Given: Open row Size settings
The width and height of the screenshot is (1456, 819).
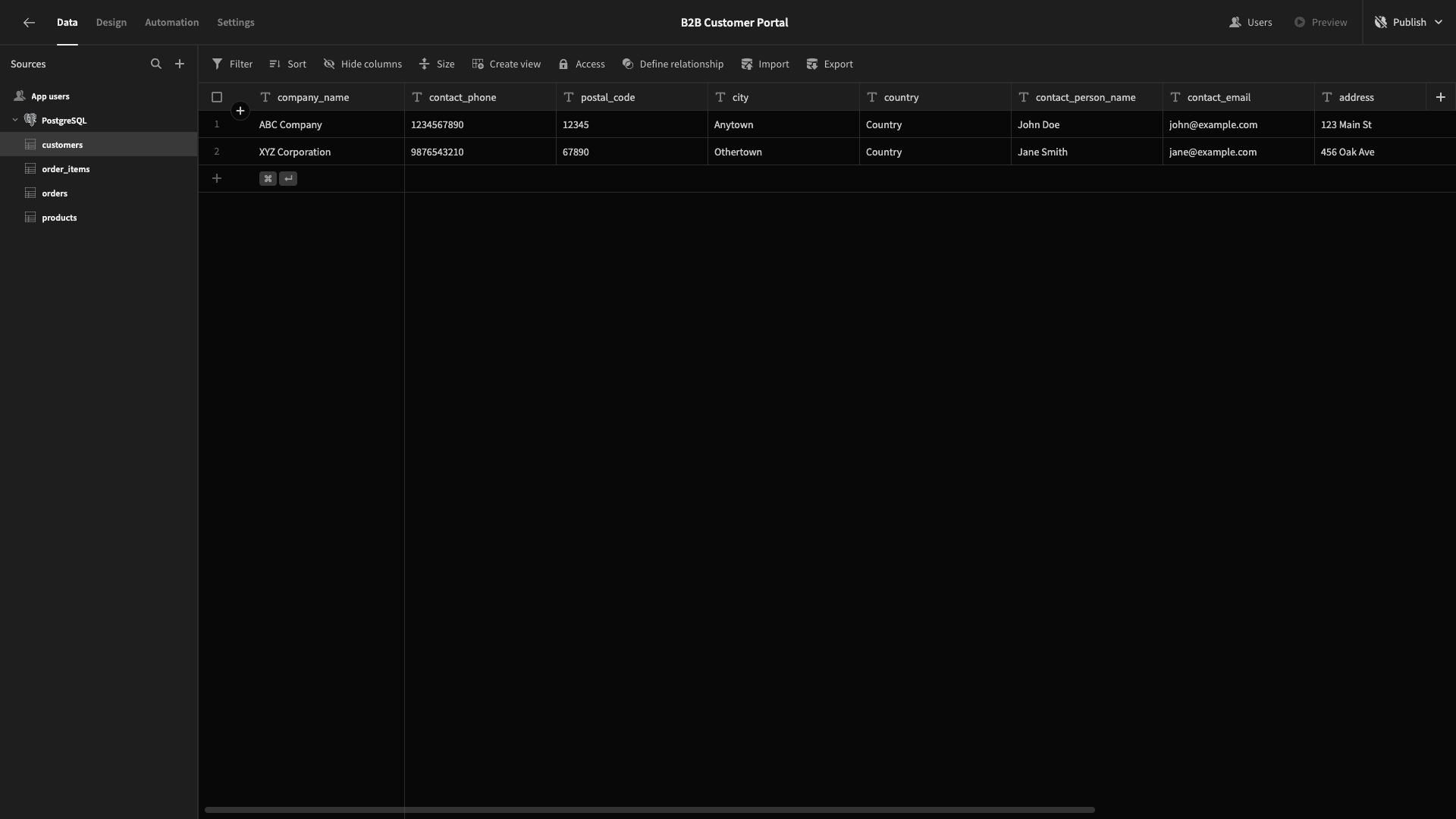Looking at the screenshot, I should (437, 64).
